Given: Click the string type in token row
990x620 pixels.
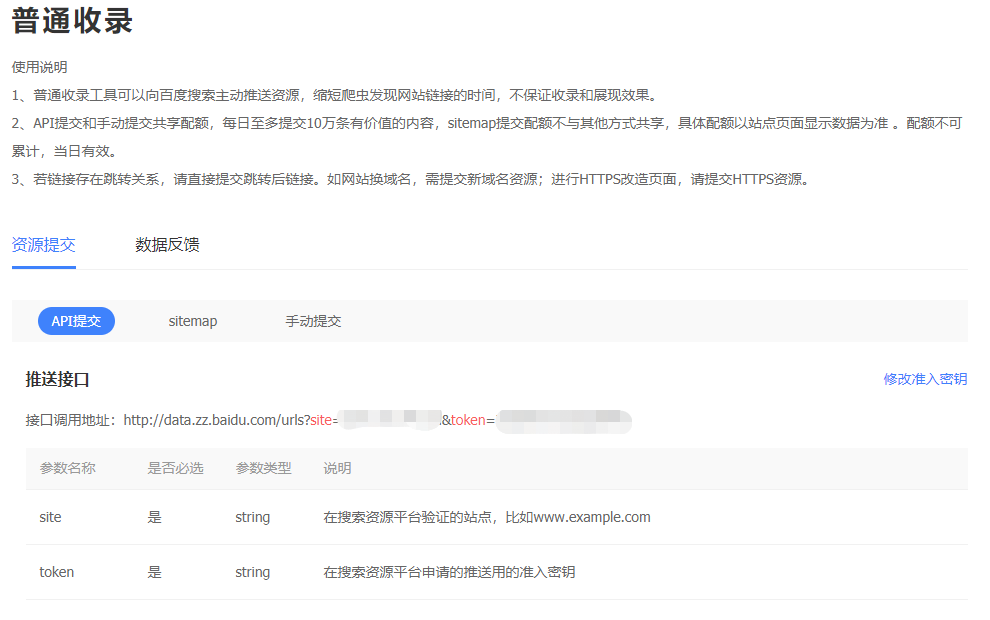Looking at the screenshot, I should point(252,572).
